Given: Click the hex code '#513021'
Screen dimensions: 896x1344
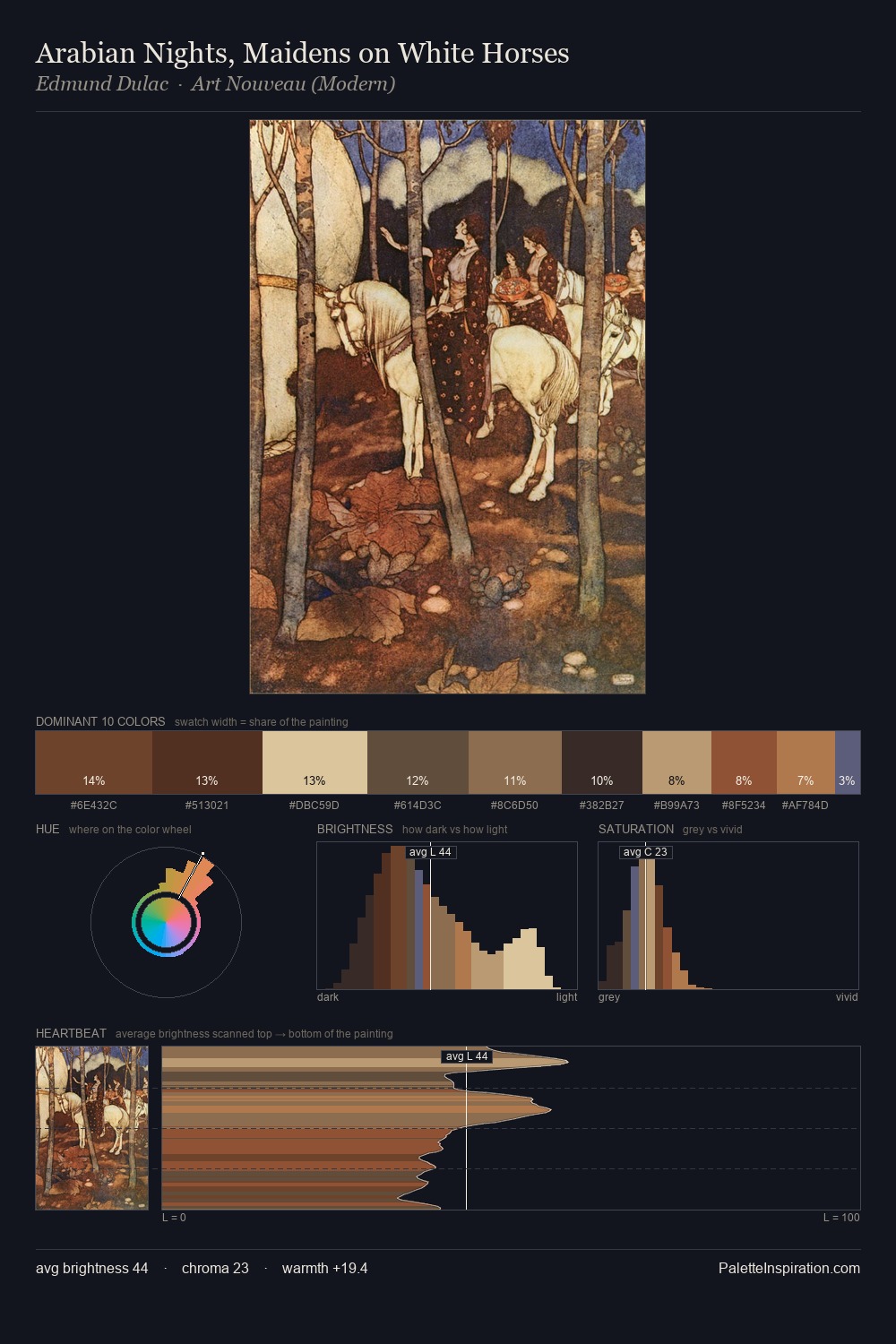Looking at the screenshot, I should coord(207,805).
